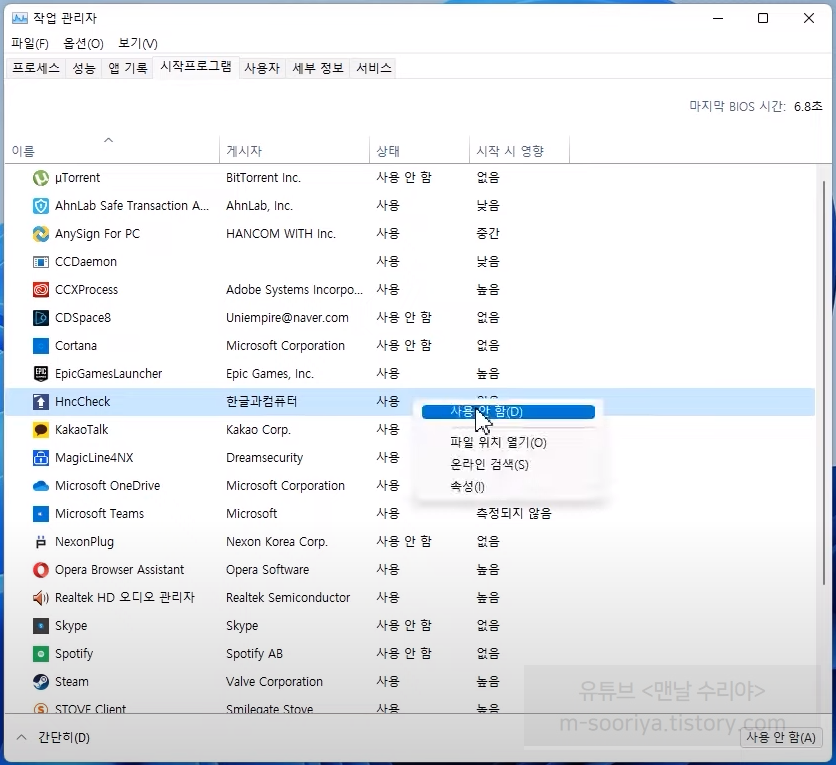
Task: Click the Steam icon
Action: click(41, 682)
